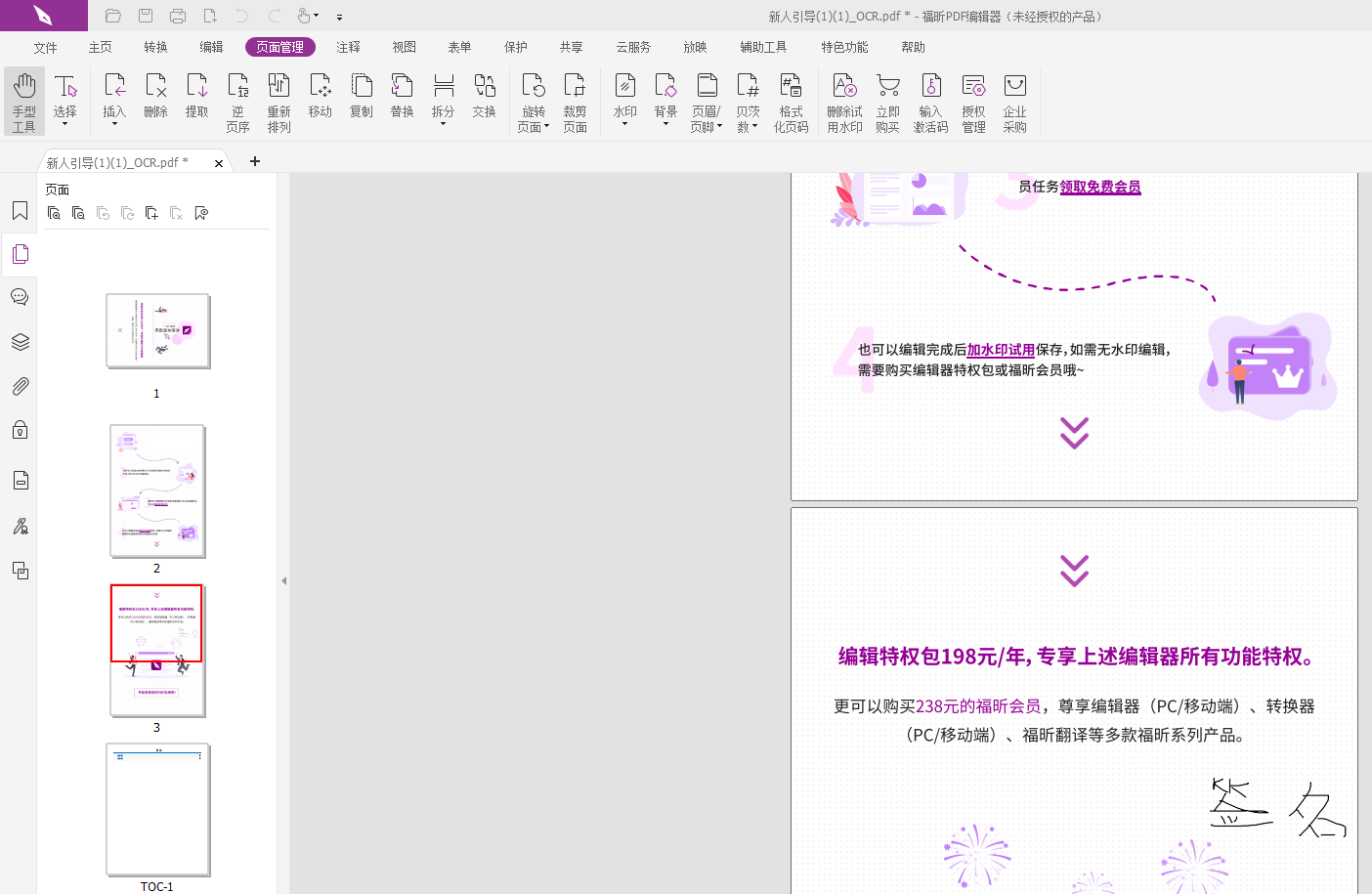Select page 2 thumbnail
This screenshot has width=1372, height=894.
(157, 490)
